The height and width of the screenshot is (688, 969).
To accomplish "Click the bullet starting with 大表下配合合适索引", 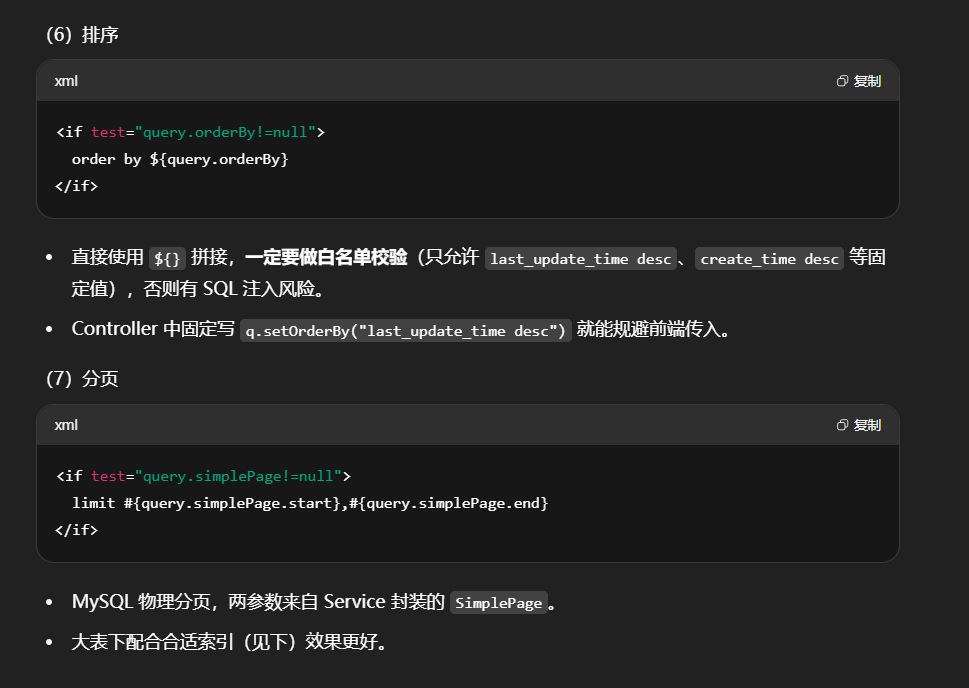I will tap(228, 642).
